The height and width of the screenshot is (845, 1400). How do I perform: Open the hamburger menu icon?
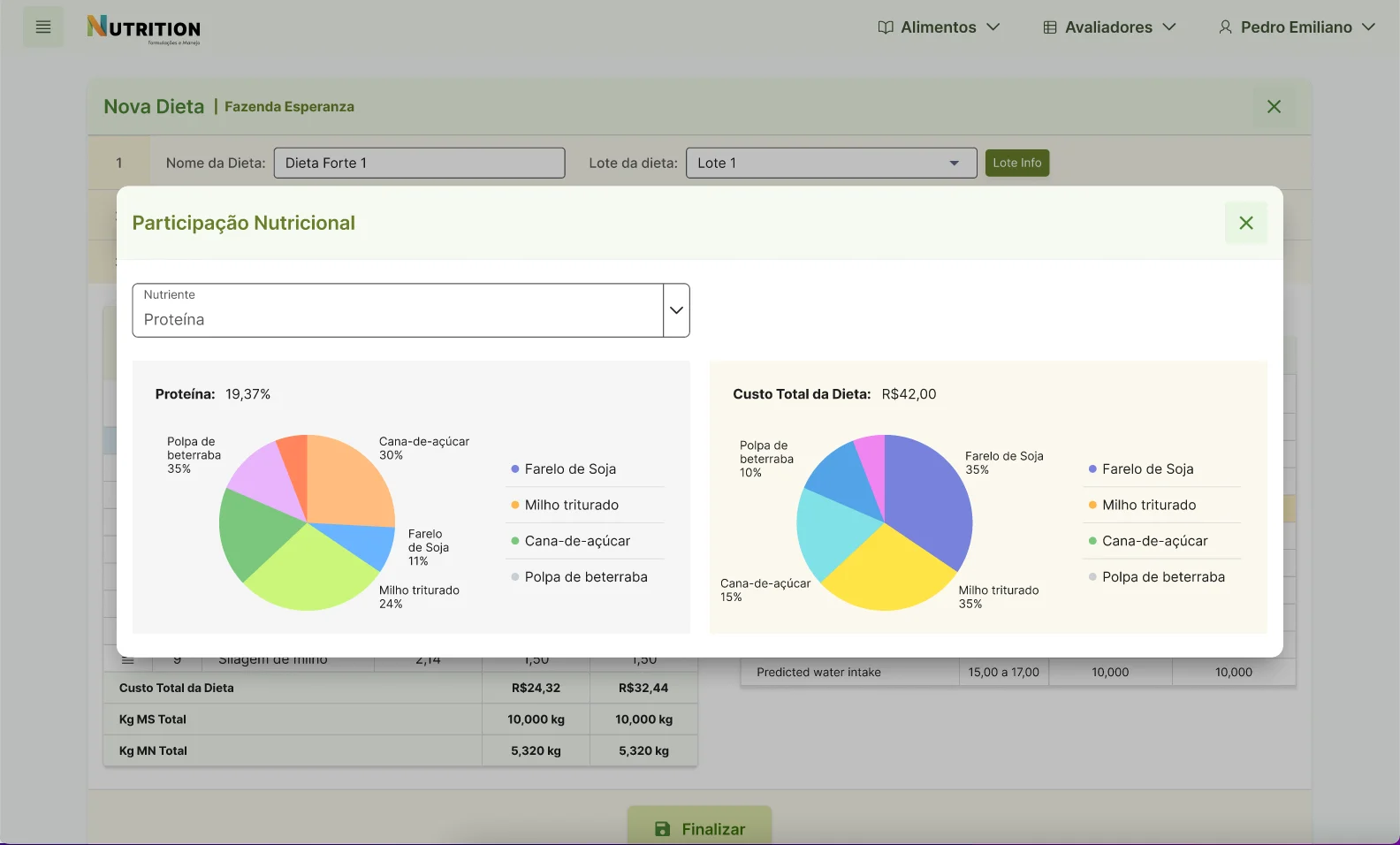43,27
